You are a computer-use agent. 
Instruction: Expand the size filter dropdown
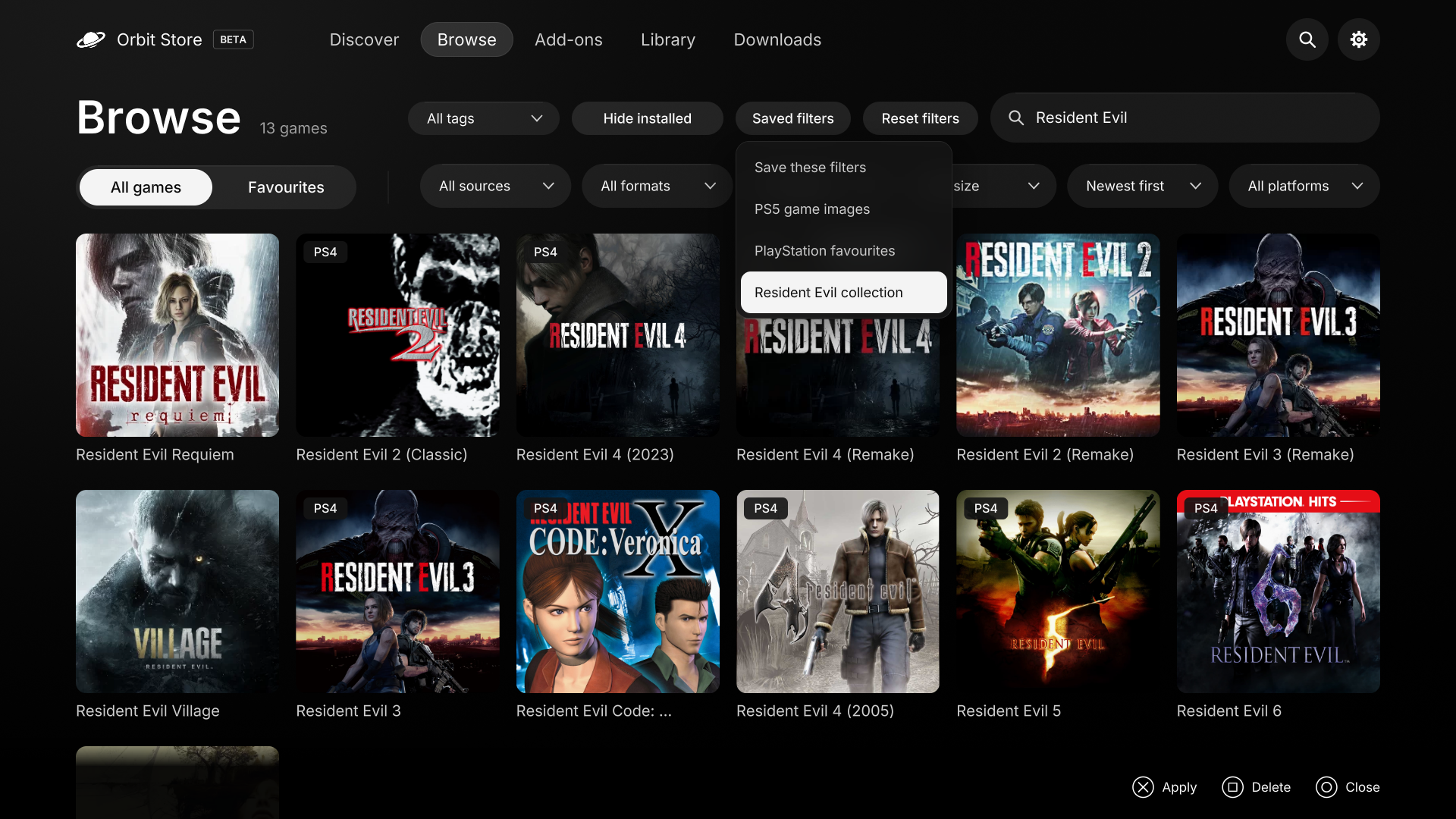pos(1003,186)
